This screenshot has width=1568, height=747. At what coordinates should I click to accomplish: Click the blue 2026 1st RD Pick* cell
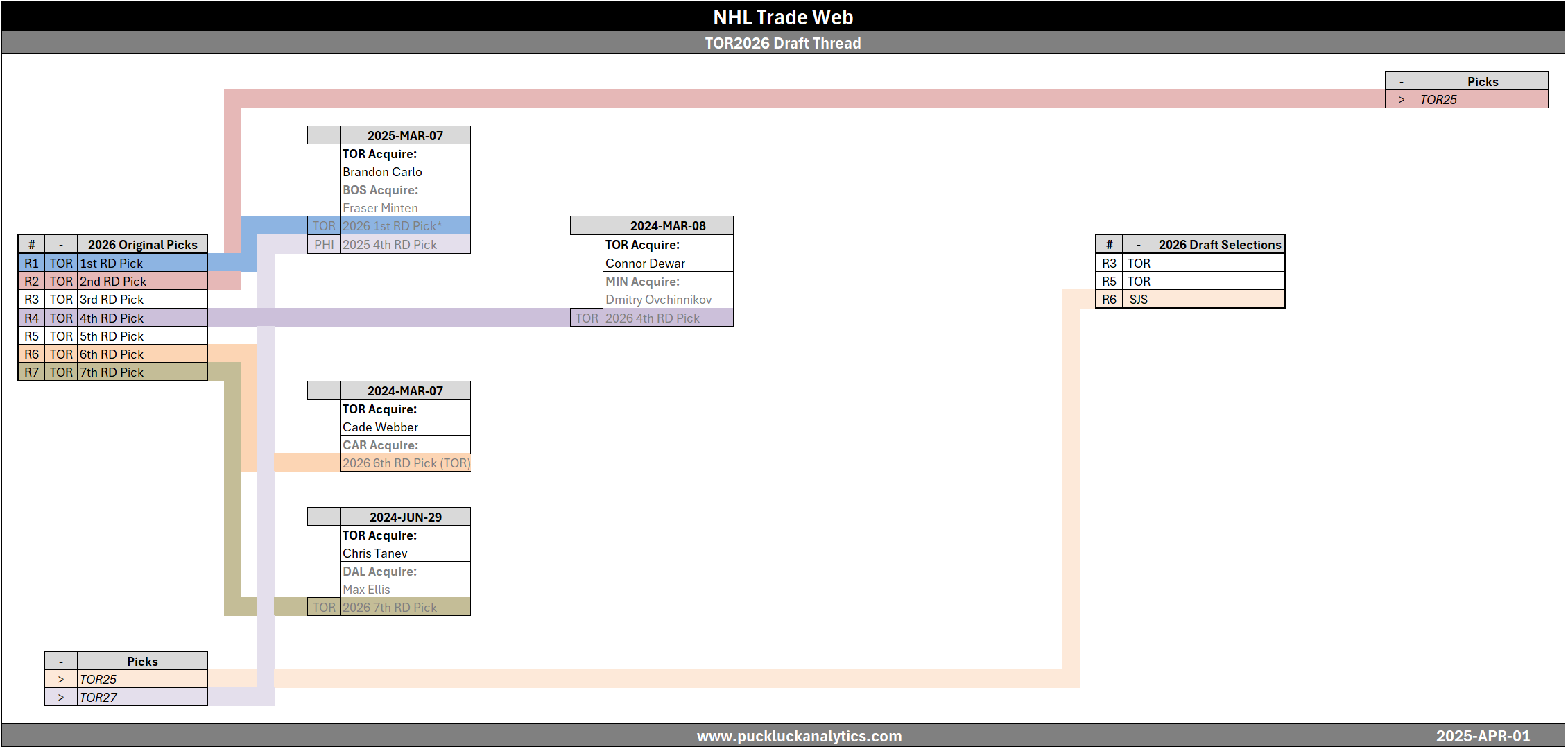(392, 226)
